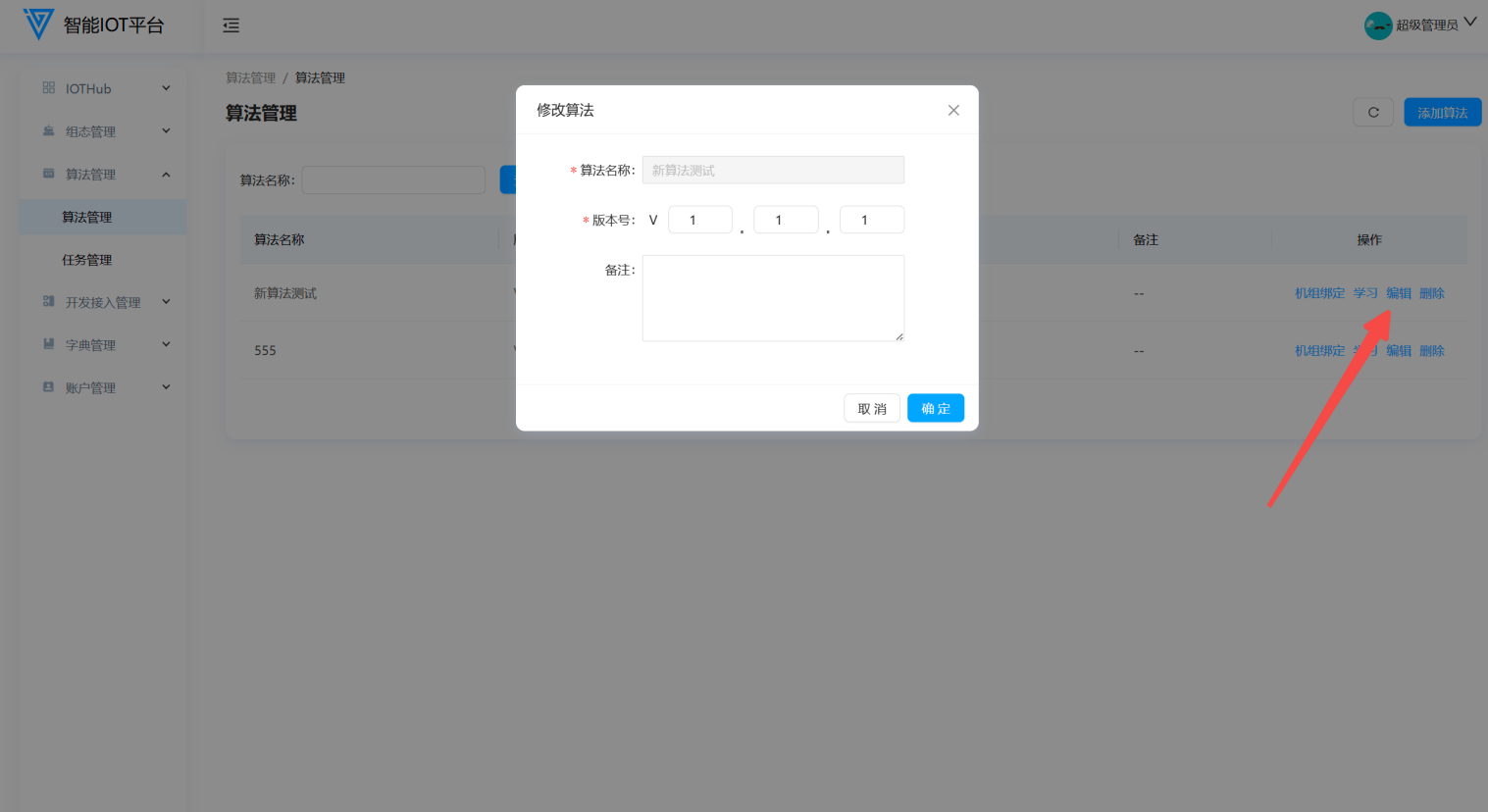Click the 账户管理 user icon

click(49, 387)
